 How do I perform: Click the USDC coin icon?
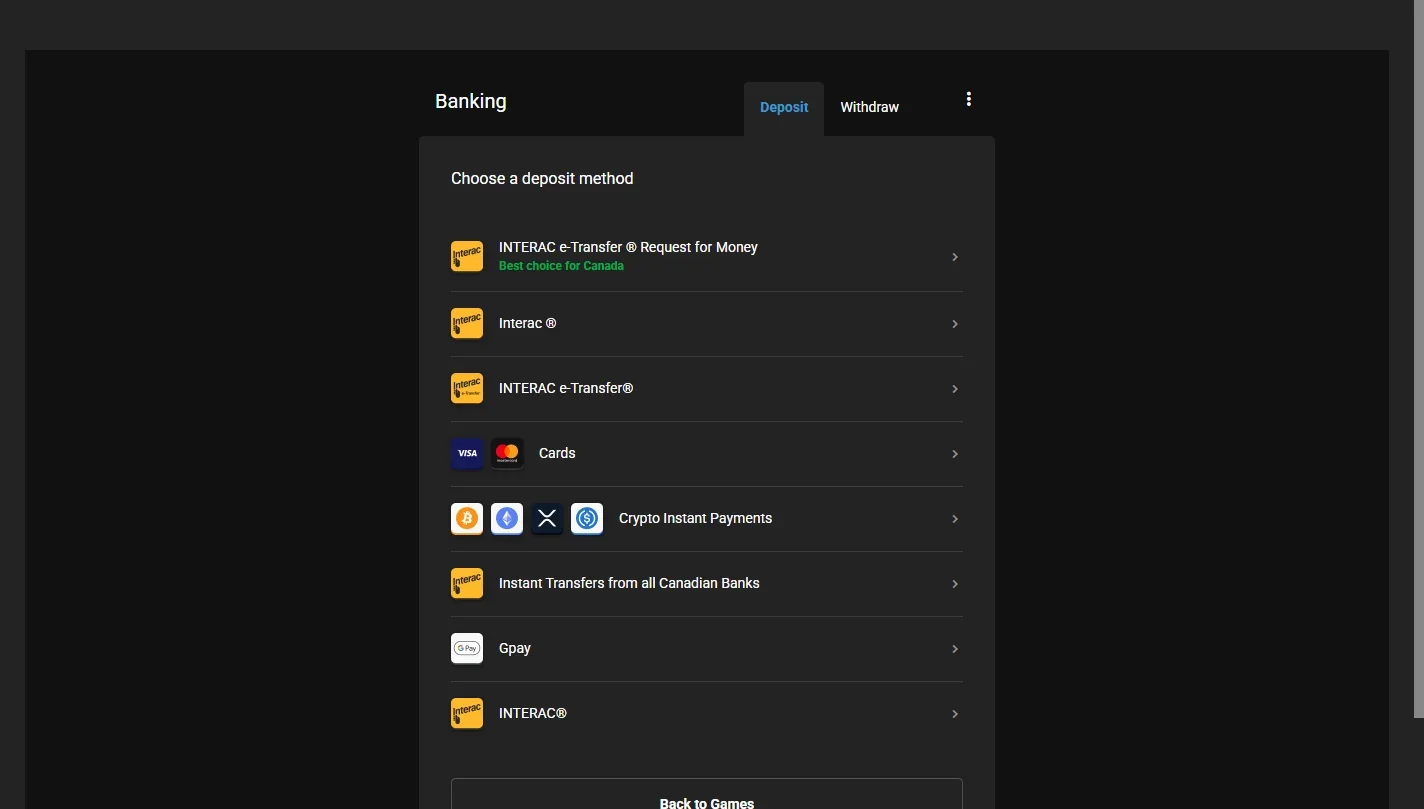(587, 519)
